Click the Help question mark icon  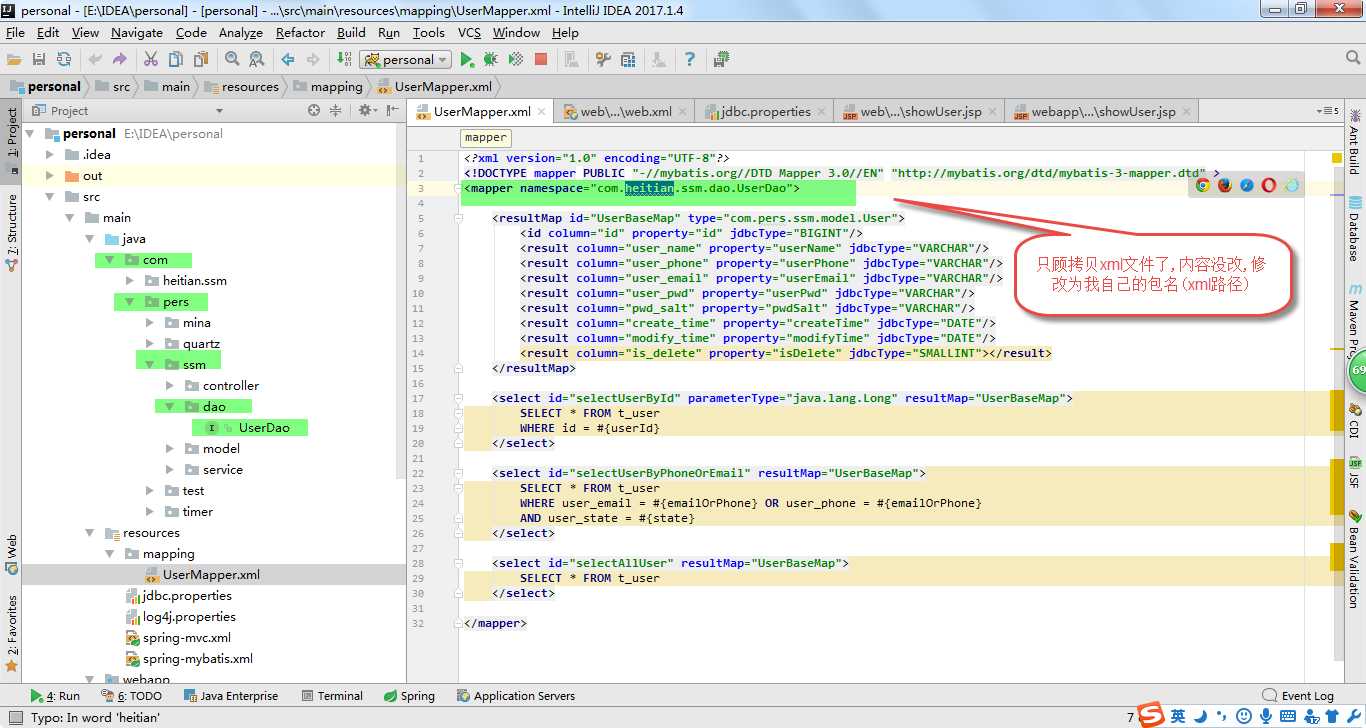click(689, 60)
